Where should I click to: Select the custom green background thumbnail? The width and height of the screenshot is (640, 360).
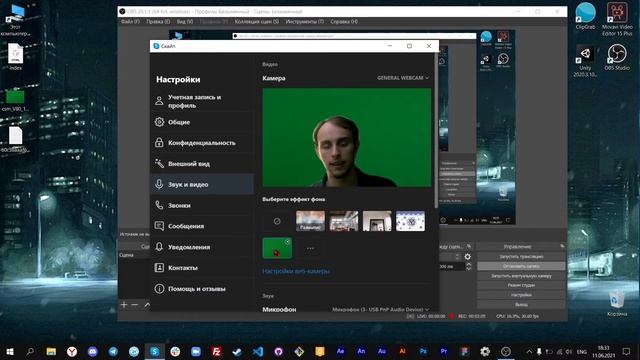[277, 248]
